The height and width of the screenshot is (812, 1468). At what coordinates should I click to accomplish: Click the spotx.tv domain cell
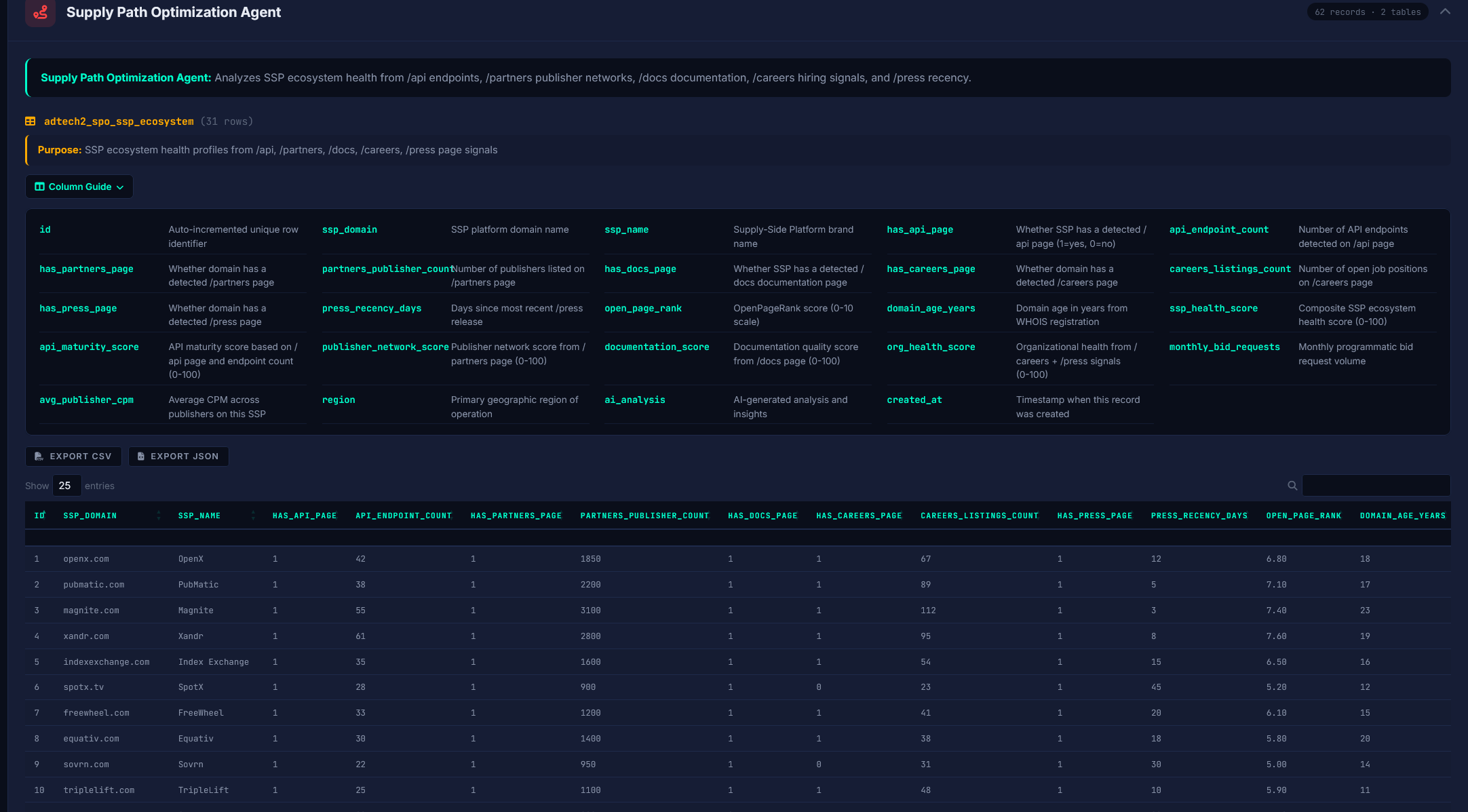pyautogui.click(x=83, y=687)
